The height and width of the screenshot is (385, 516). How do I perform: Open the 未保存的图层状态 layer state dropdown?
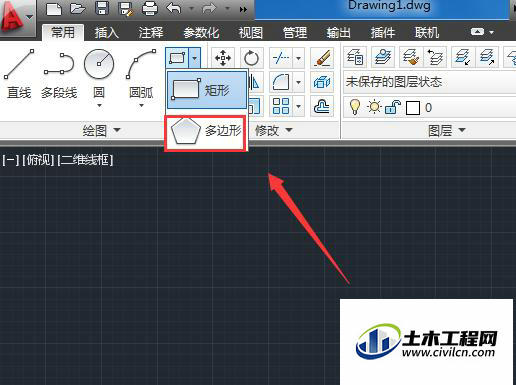[x=430, y=82]
